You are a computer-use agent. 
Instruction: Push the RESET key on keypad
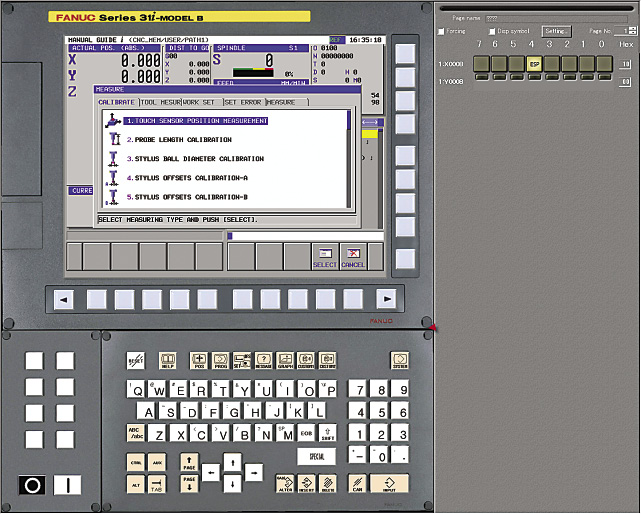click(136, 360)
